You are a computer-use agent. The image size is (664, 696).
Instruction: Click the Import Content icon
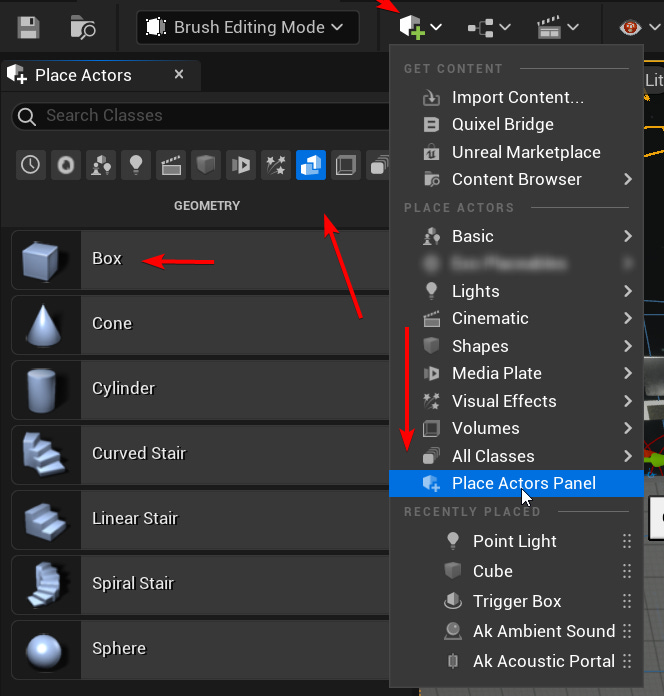[x=431, y=97]
